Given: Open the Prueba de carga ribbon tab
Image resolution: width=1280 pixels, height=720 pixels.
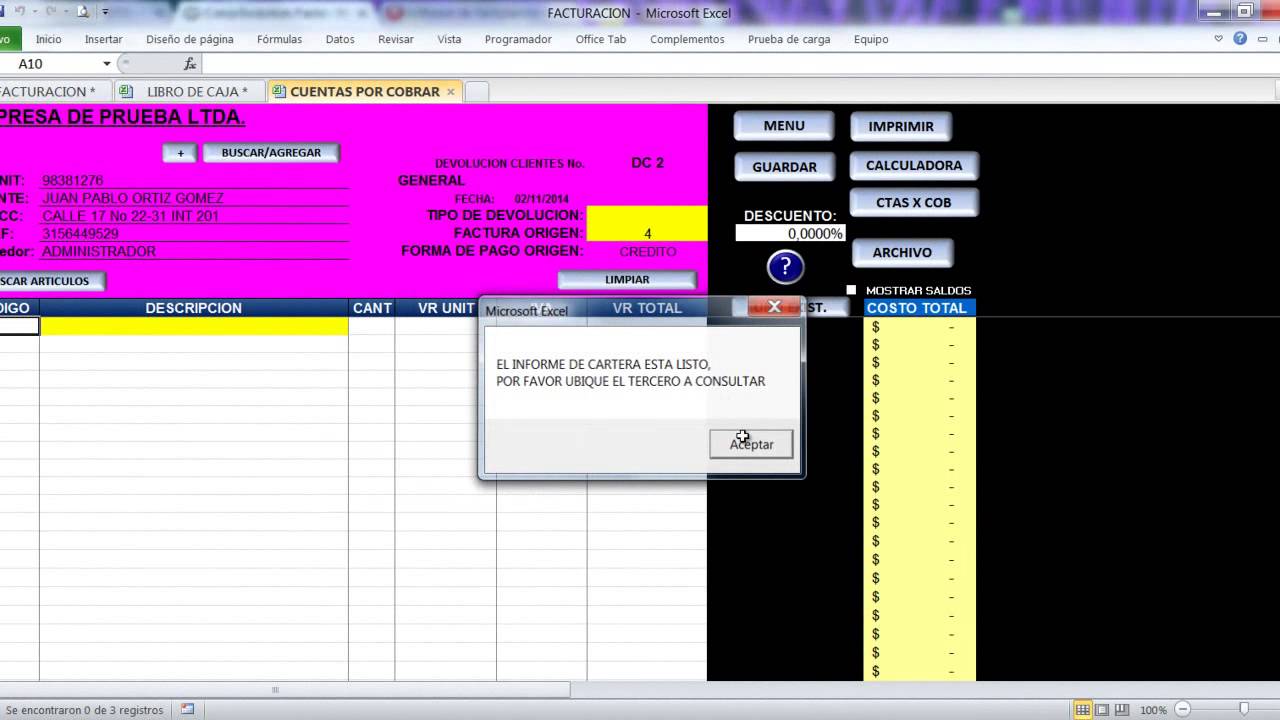Looking at the screenshot, I should coord(789,39).
